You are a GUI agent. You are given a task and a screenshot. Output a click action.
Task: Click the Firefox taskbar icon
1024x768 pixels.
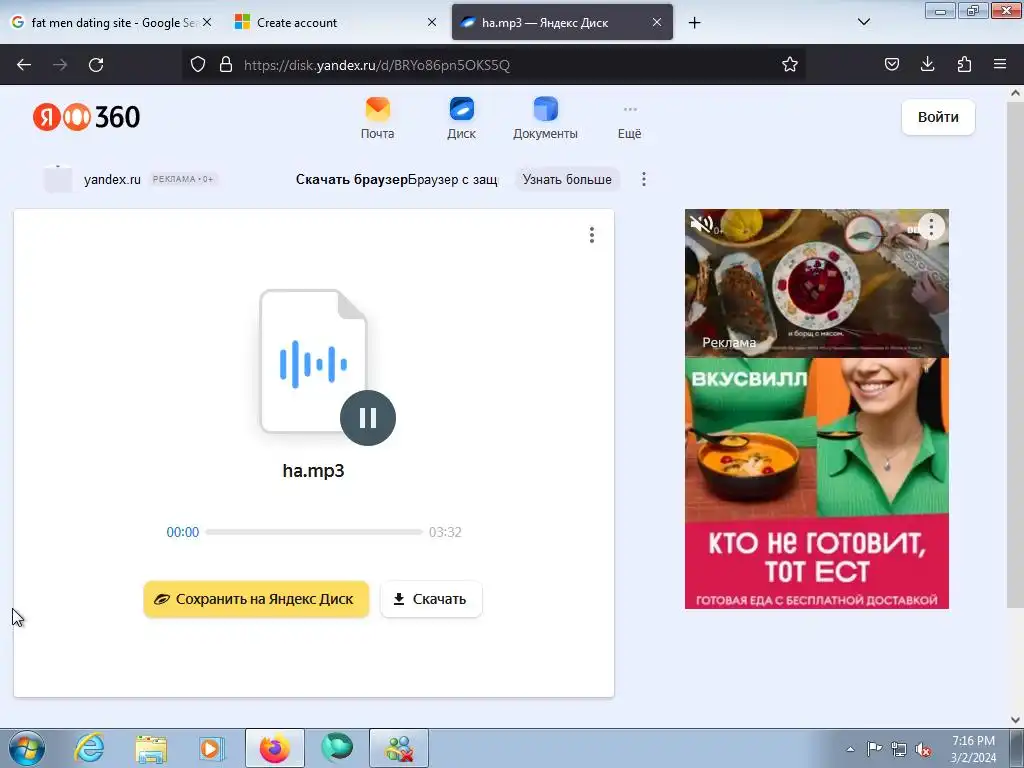pyautogui.click(x=274, y=748)
